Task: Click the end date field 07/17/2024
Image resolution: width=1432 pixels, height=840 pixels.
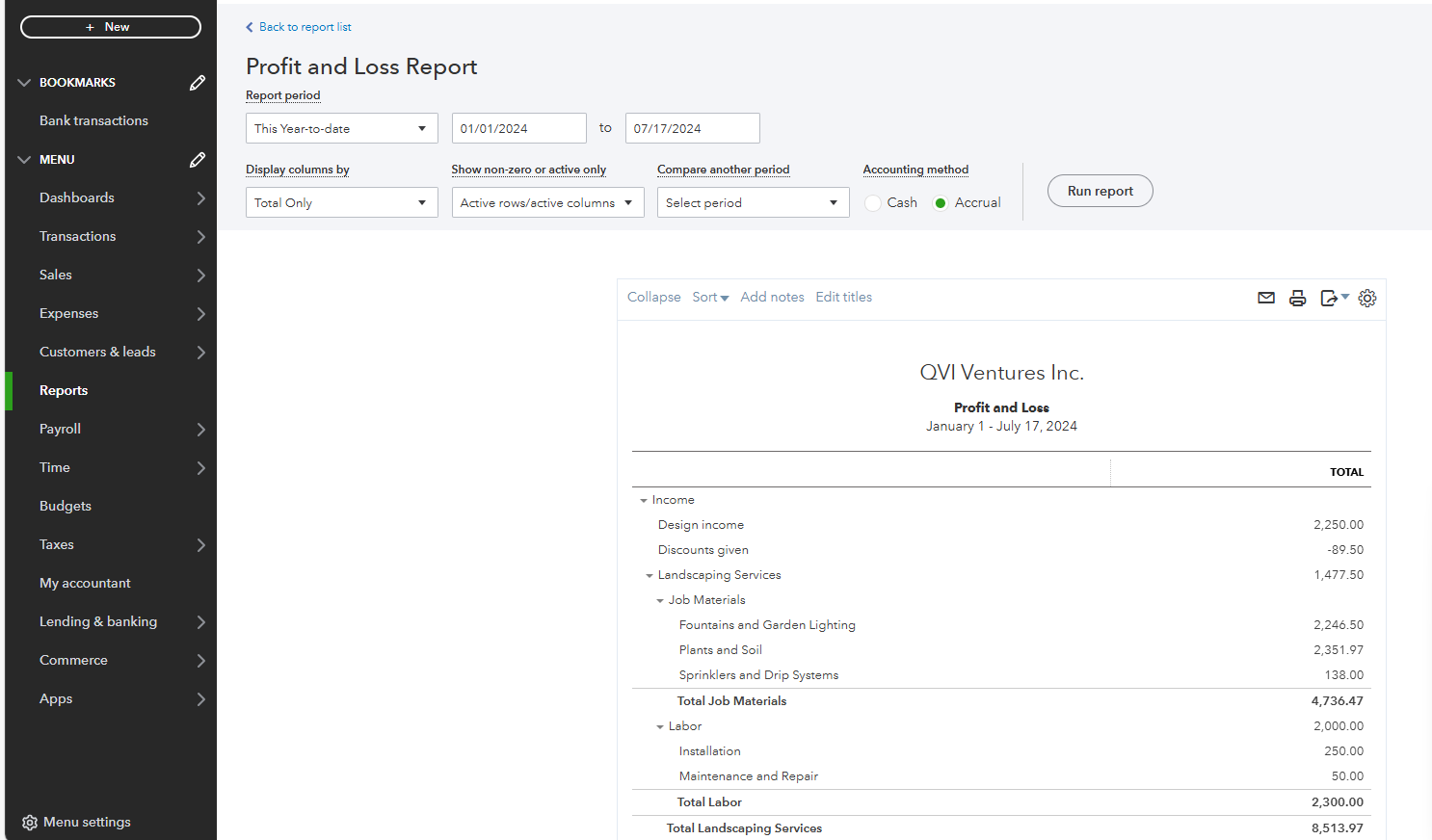Action: [693, 128]
